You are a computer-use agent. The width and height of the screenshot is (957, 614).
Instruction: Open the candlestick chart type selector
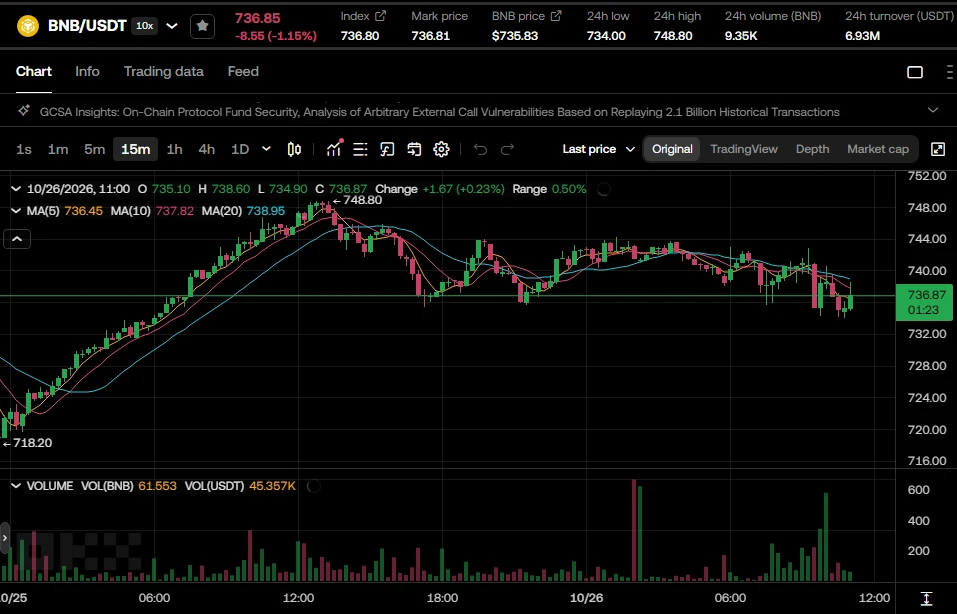(294, 150)
